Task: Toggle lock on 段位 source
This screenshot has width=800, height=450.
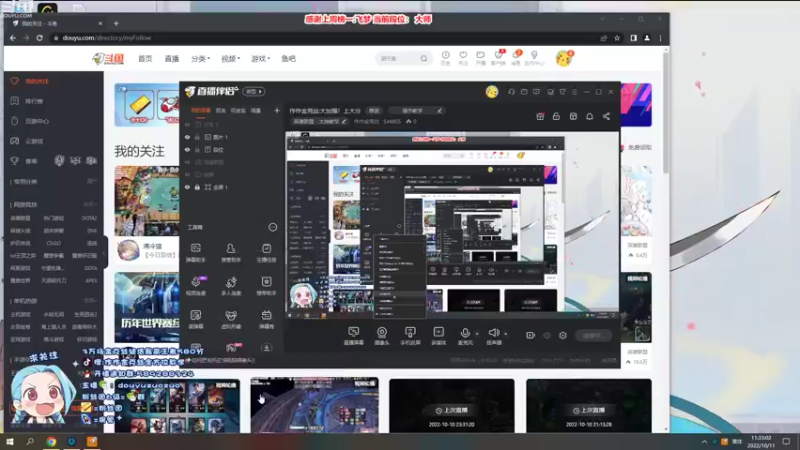Action: pyautogui.click(x=197, y=150)
